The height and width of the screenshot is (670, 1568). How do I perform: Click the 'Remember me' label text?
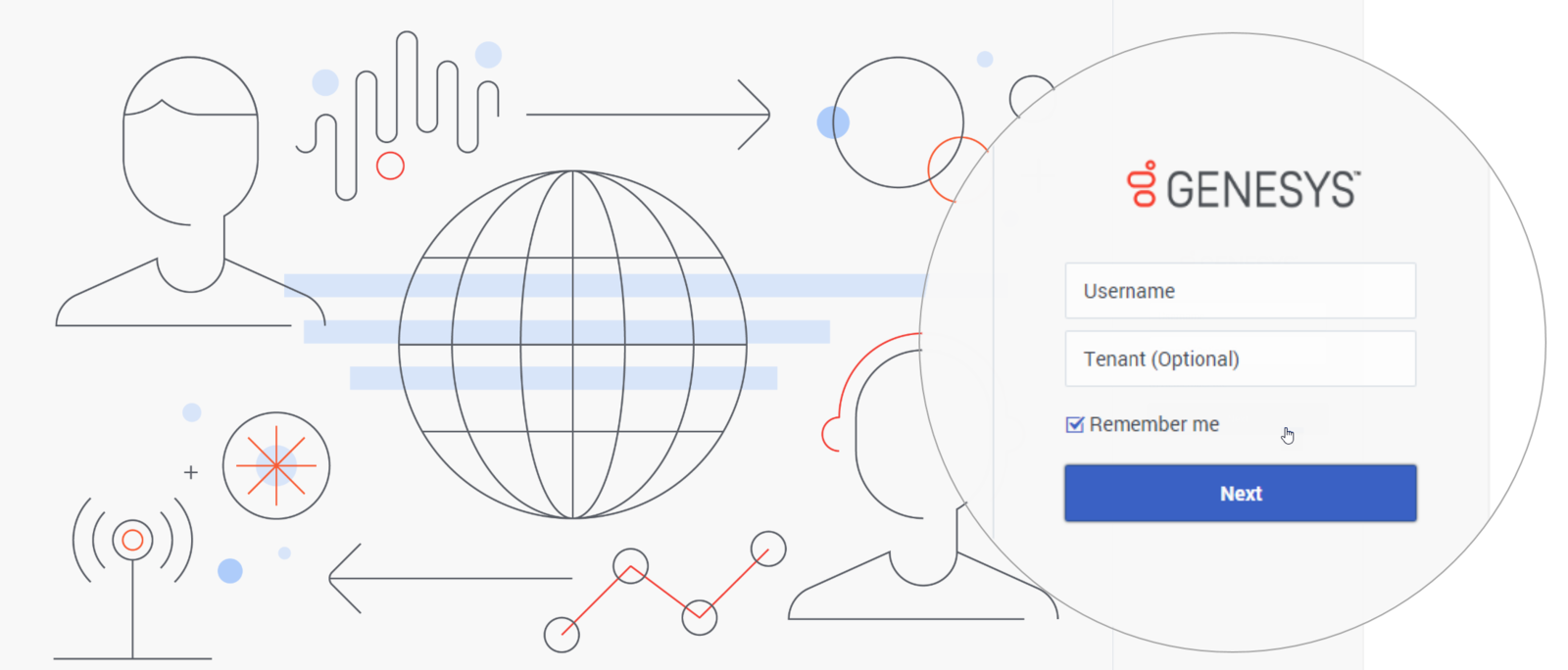click(x=1154, y=424)
